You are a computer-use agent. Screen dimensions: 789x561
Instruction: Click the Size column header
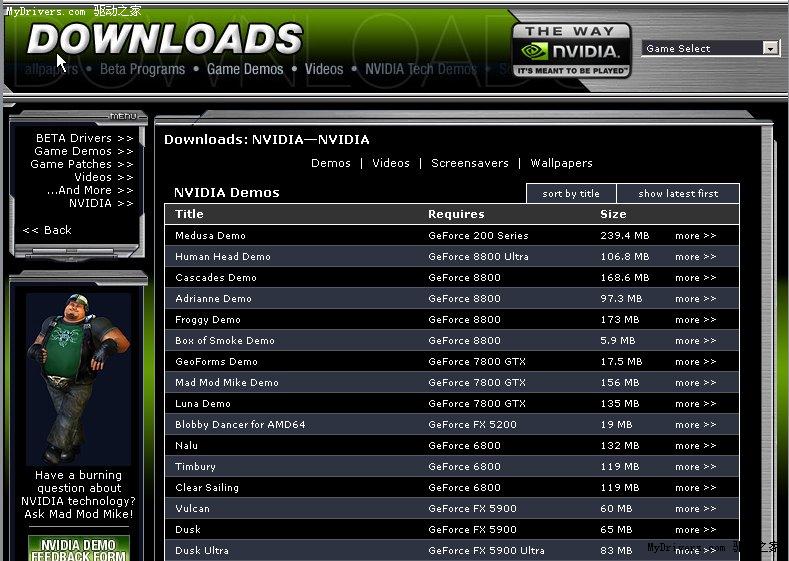(613, 214)
